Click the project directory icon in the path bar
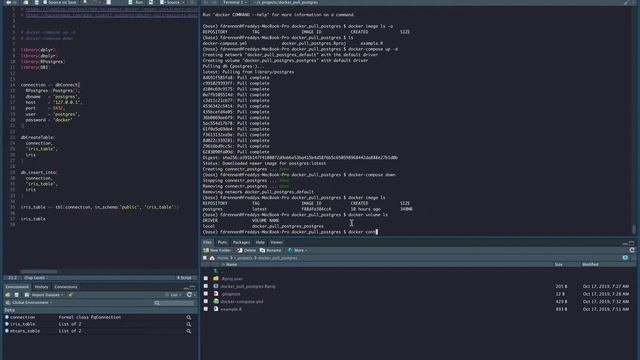The width and height of the screenshot is (640, 360). 625,258
